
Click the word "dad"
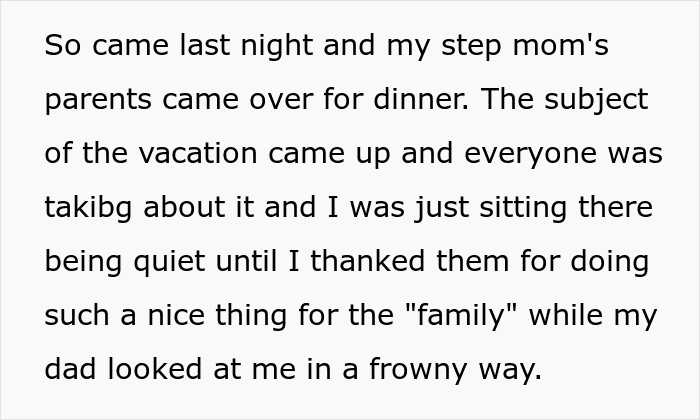(70, 371)
